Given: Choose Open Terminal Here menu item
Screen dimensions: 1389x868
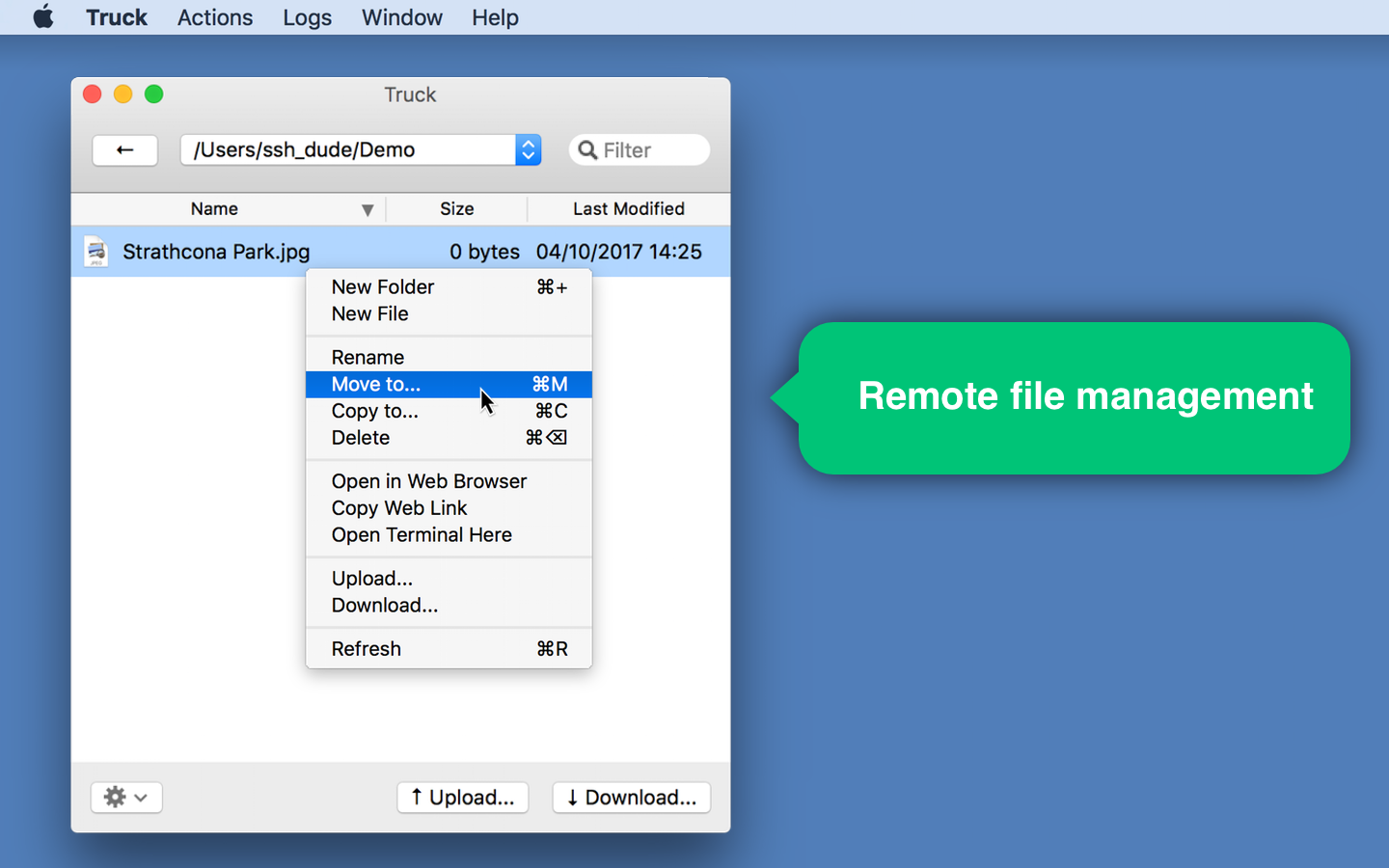Looking at the screenshot, I should (449, 535).
